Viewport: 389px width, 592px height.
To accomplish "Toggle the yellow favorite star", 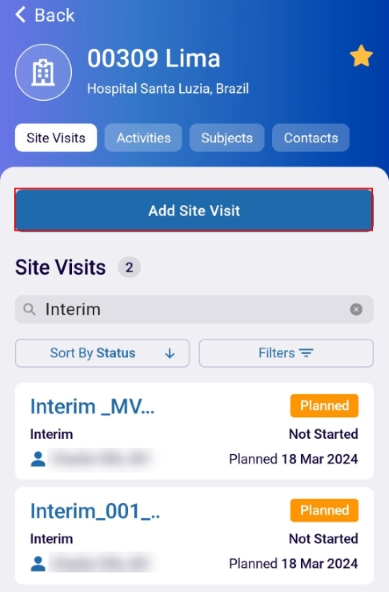I will coord(361,56).
